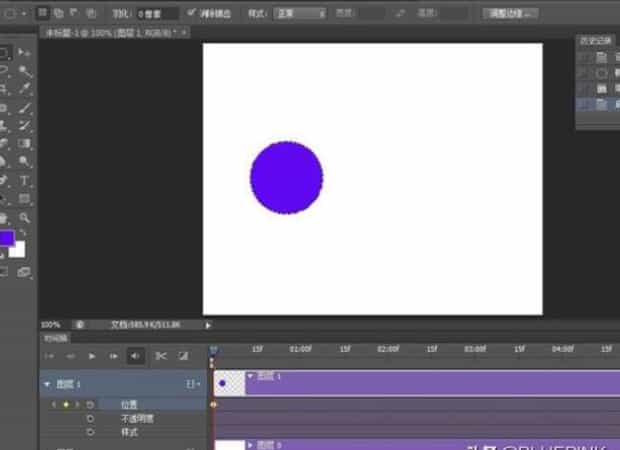Go to the first frame of the timeline
The height and width of the screenshot is (450, 620).
coord(49,355)
